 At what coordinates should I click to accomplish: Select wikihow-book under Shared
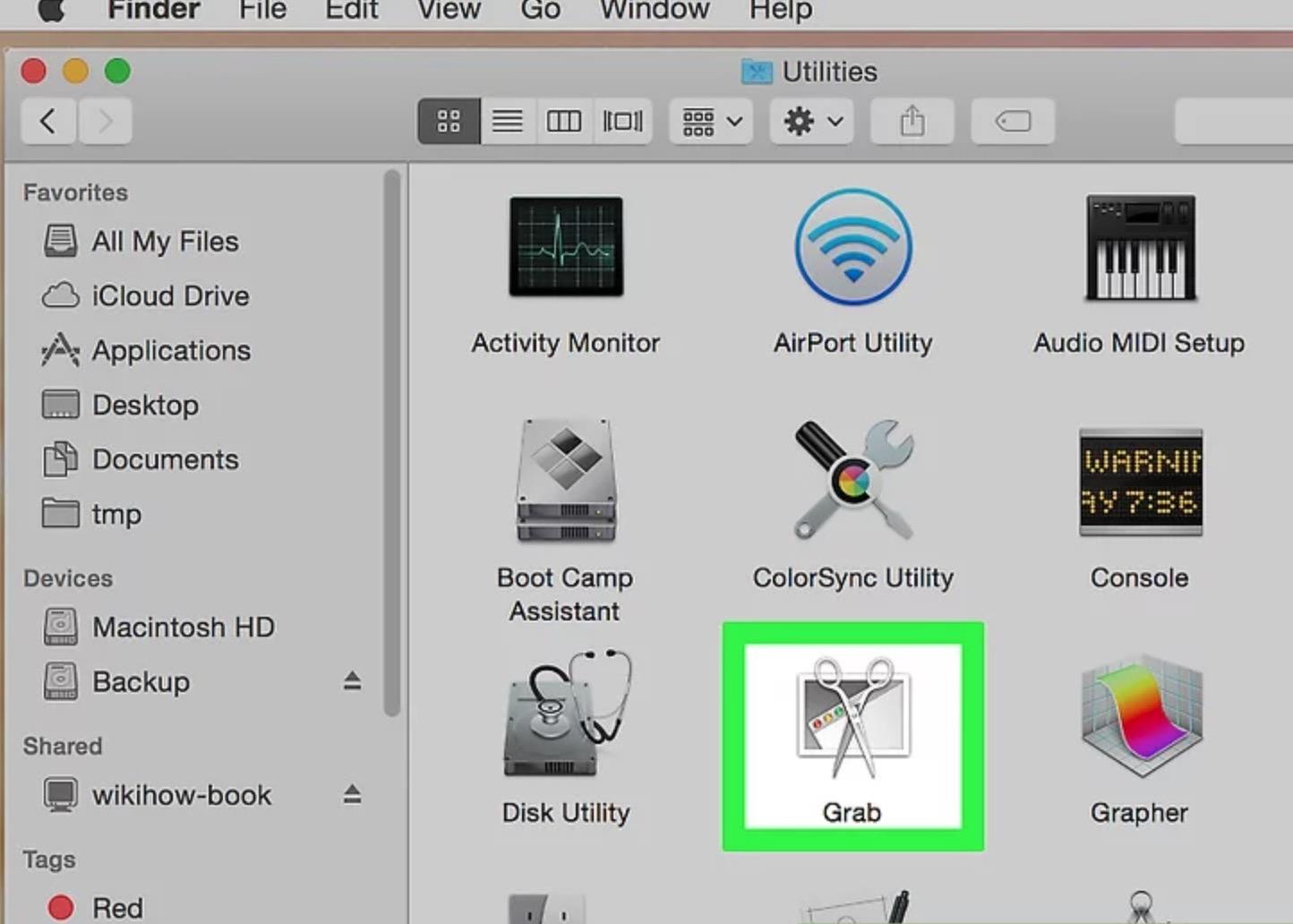(158, 794)
